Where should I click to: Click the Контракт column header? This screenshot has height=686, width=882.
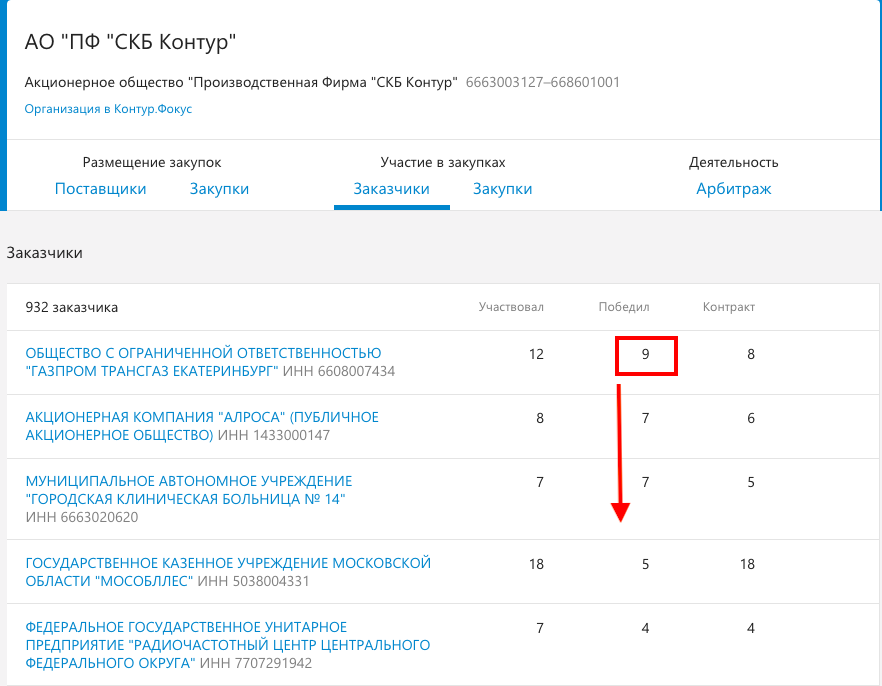(728, 307)
